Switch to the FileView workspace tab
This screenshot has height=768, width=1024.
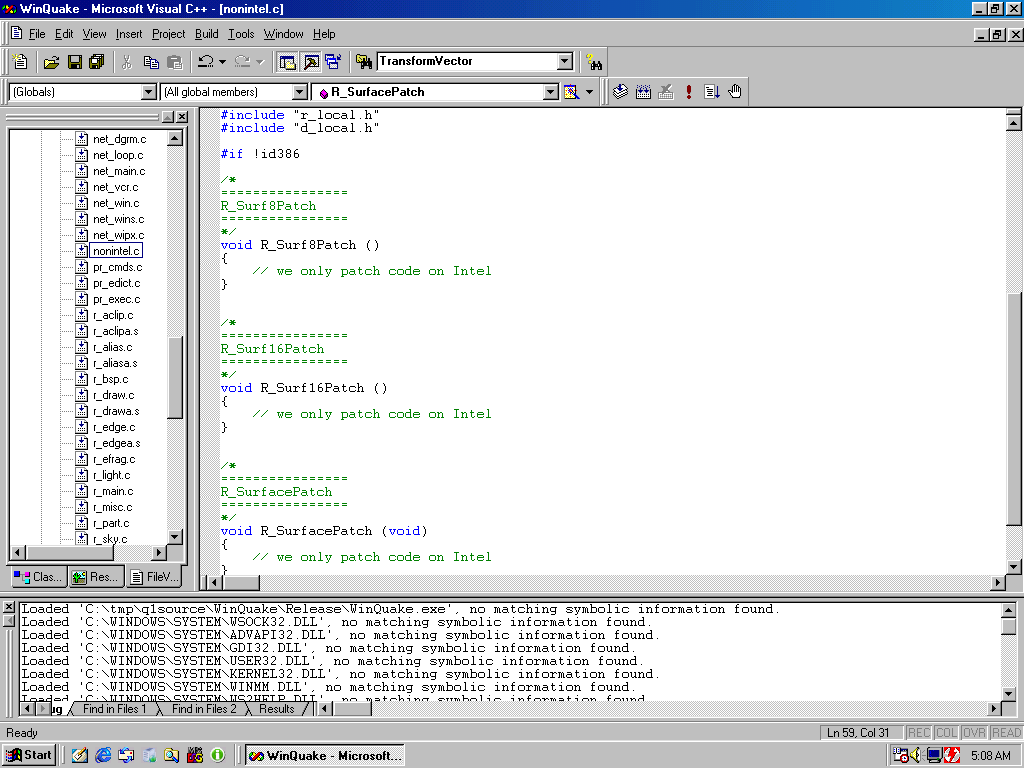154,577
